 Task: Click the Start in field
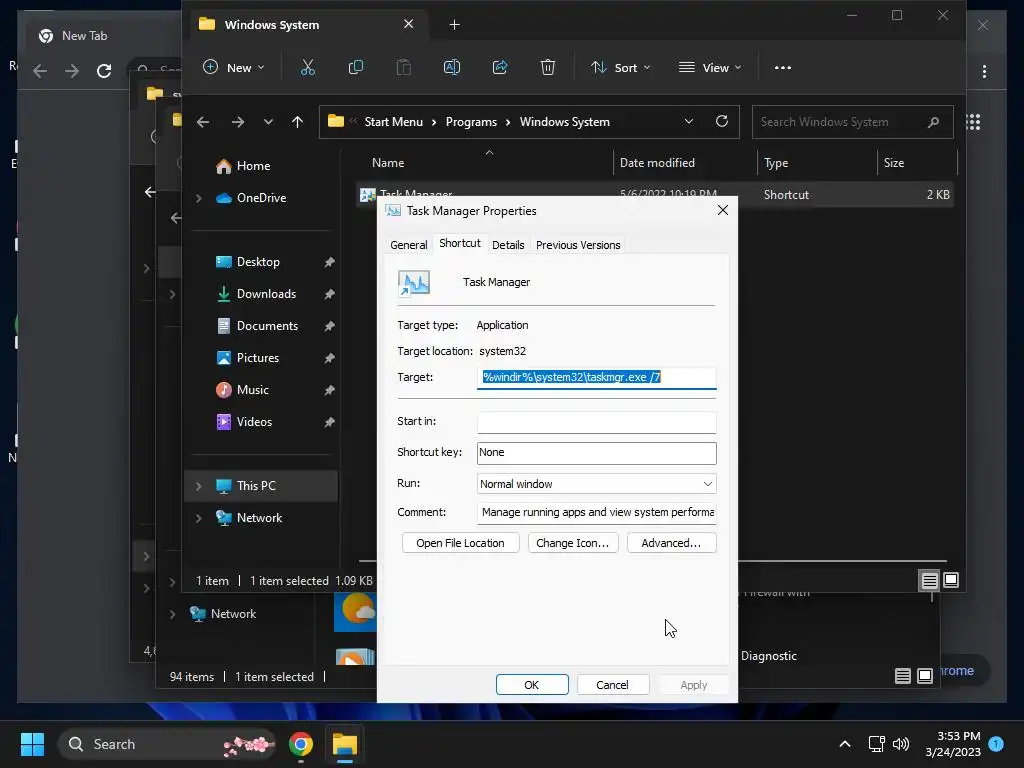pyautogui.click(x=596, y=422)
